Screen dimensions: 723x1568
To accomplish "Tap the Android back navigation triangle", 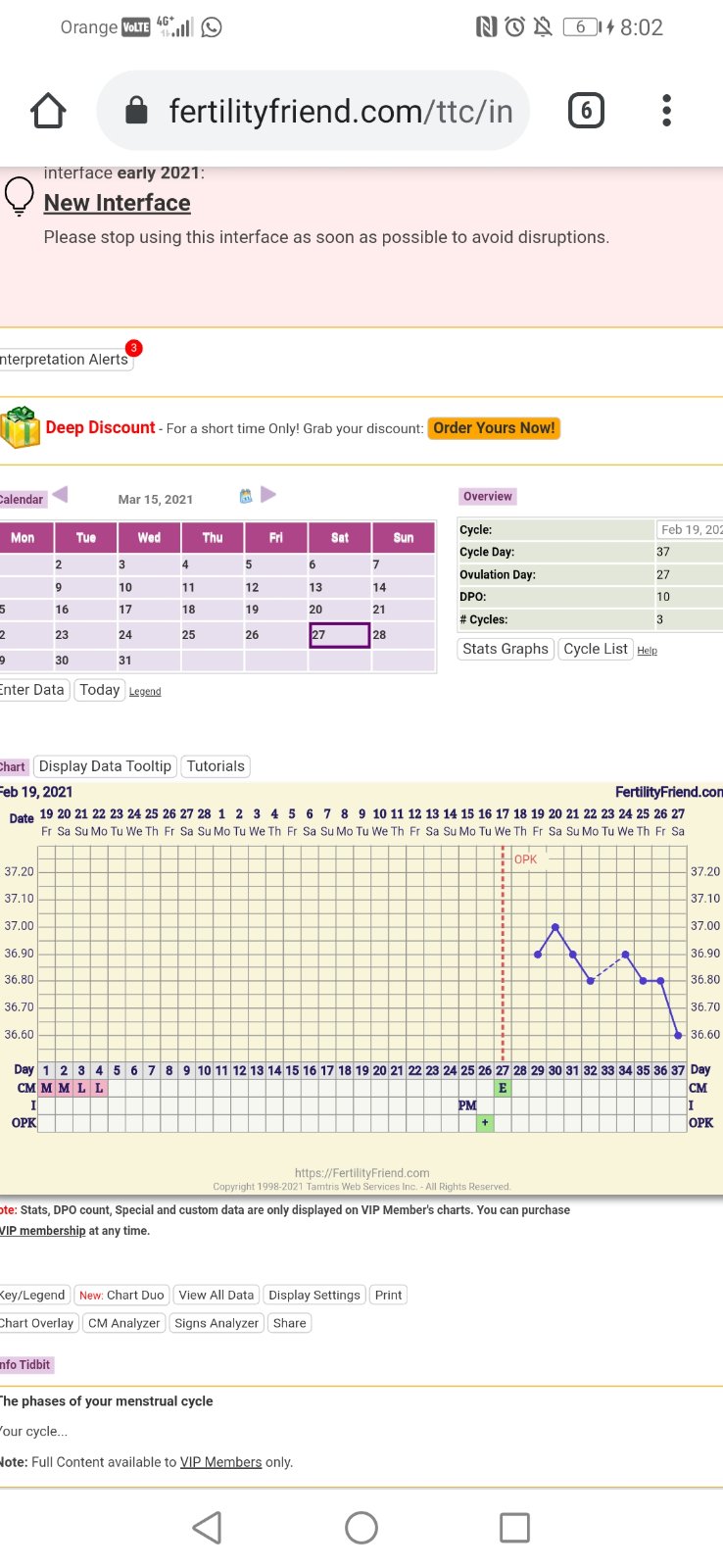I will (x=207, y=1527).
